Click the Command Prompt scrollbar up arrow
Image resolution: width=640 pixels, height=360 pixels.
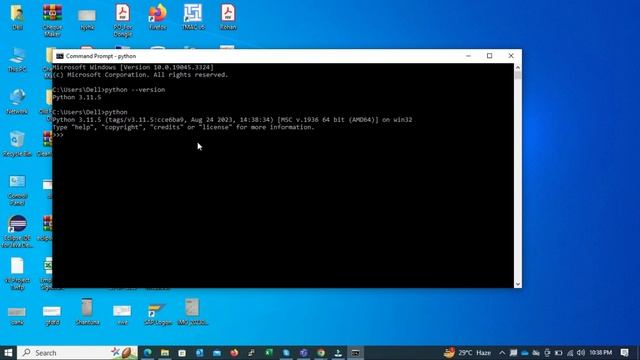tap(518, 67)
